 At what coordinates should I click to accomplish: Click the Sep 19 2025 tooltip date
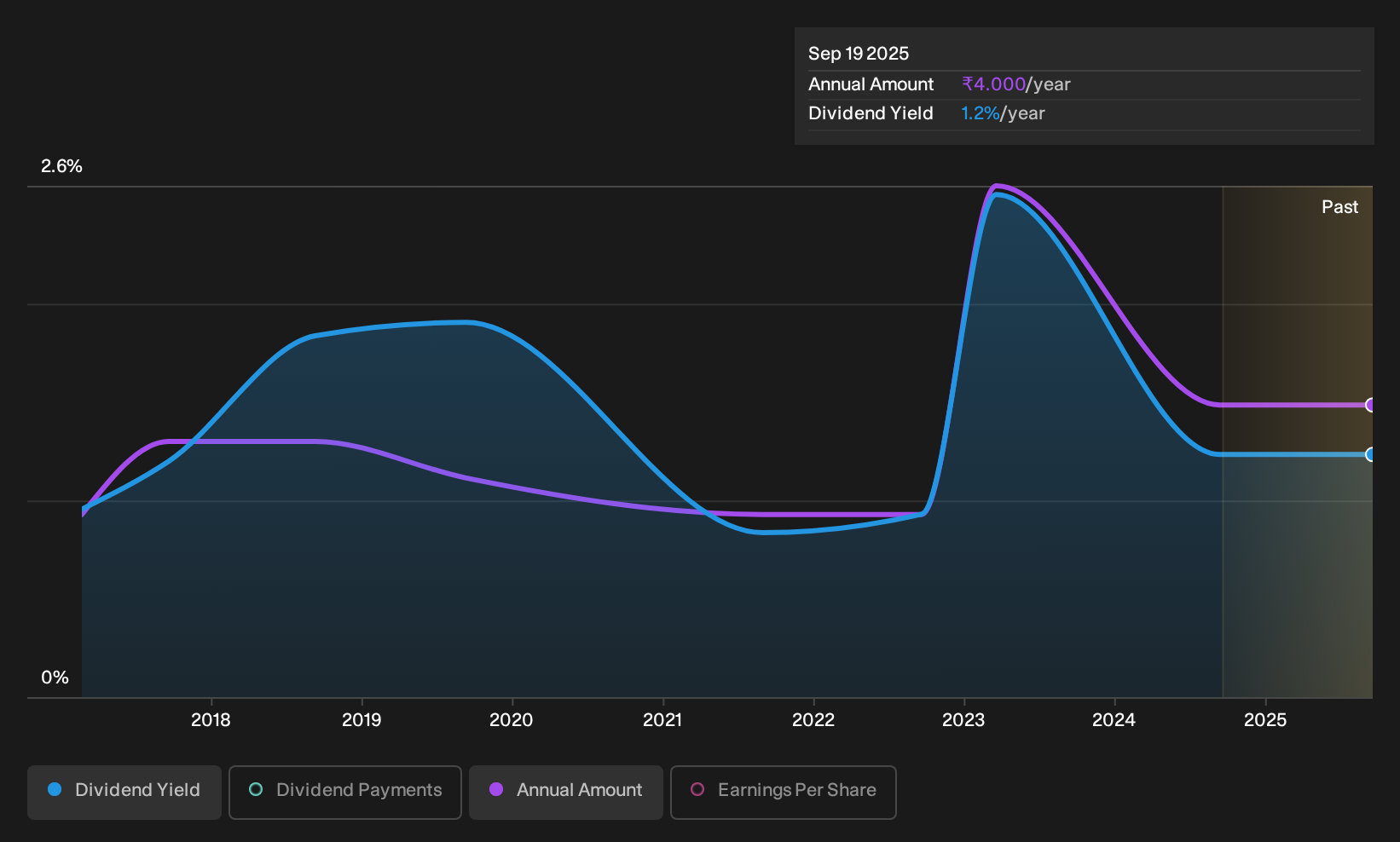point(859,54)
